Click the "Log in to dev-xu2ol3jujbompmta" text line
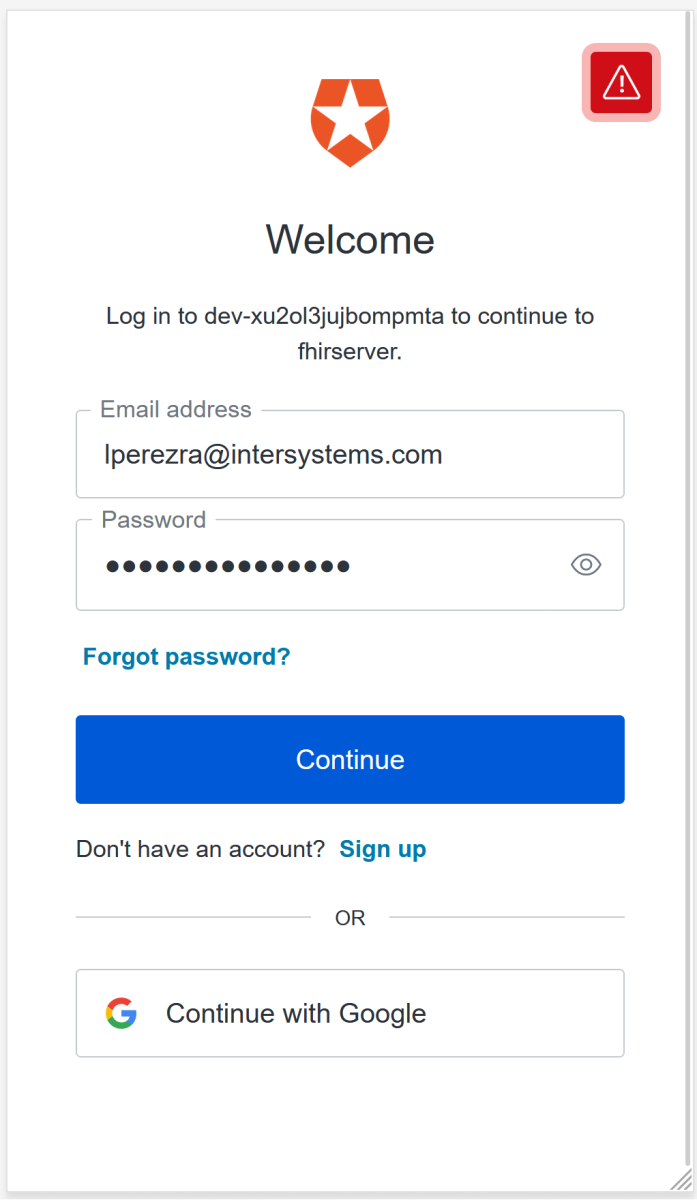This screenshot has width=697, height=1200. pos(350,317)
